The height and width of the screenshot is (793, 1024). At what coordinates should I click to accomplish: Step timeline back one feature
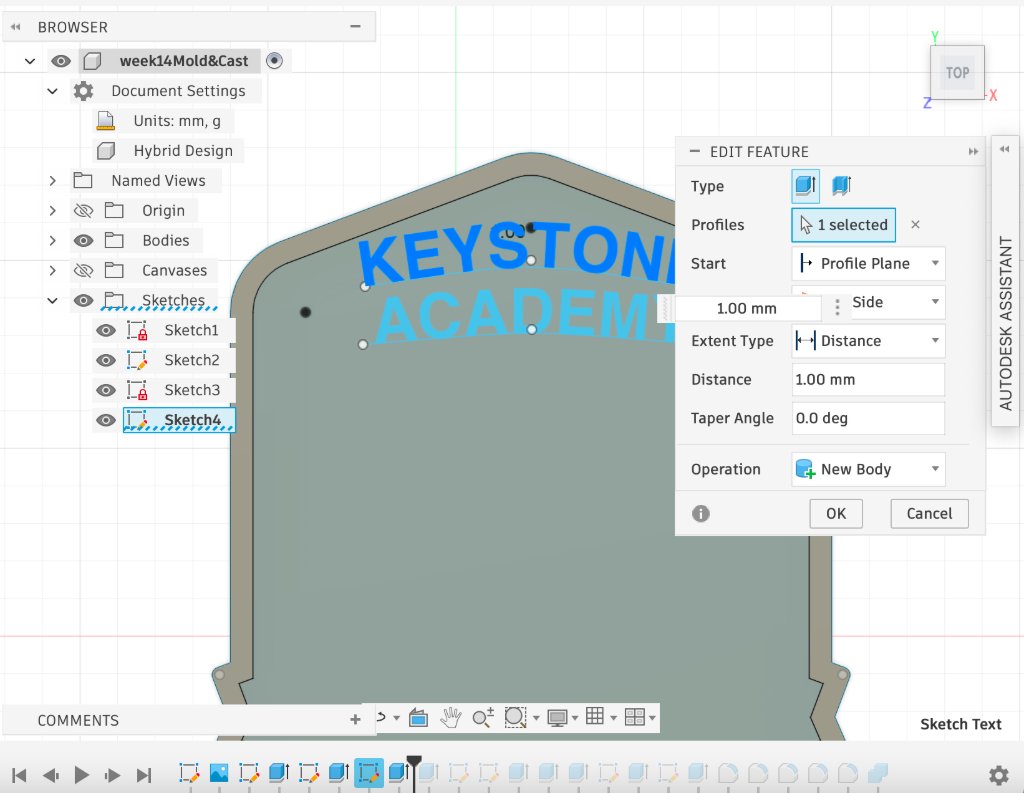50,775
